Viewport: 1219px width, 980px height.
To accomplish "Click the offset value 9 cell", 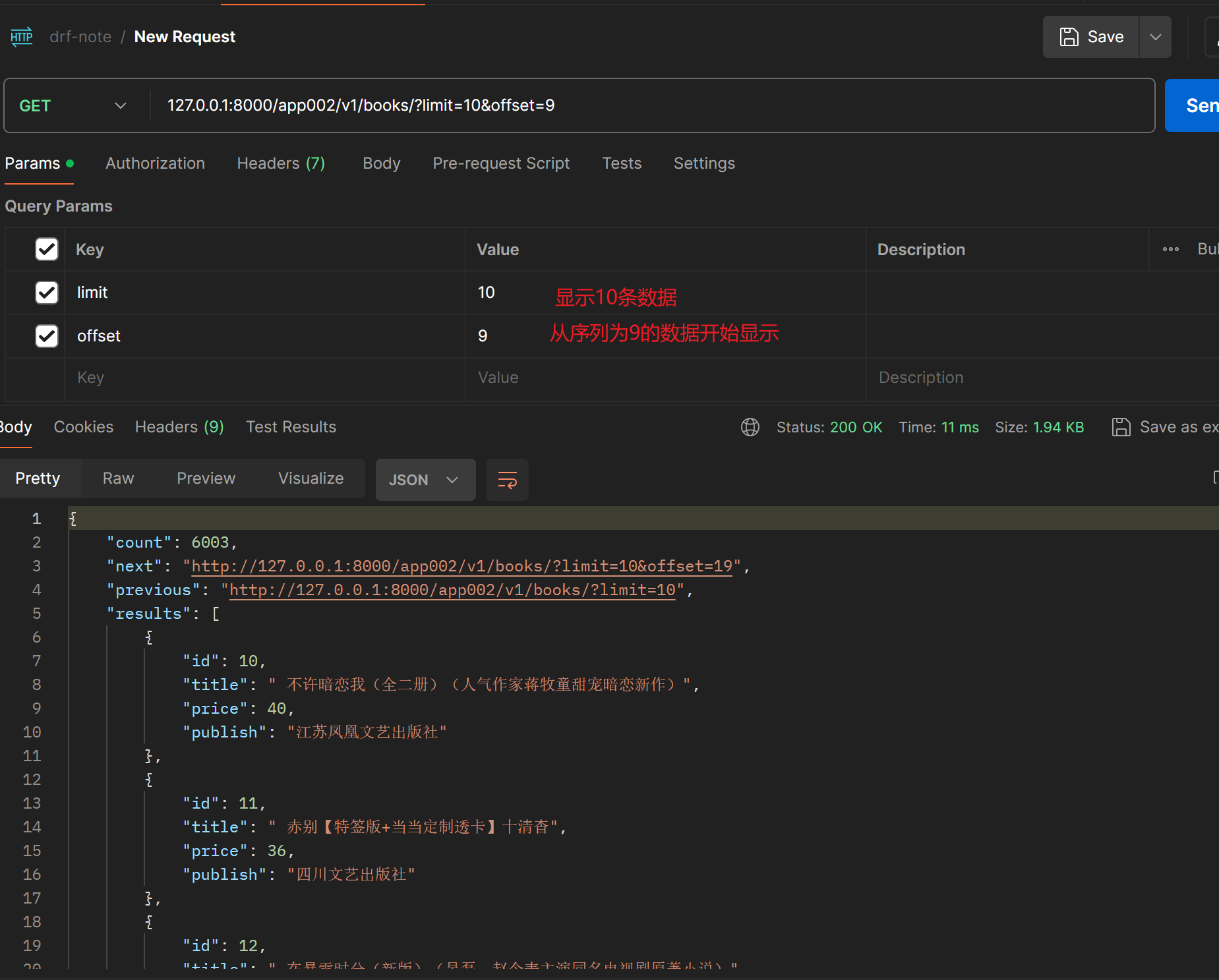I will point(666,336).
